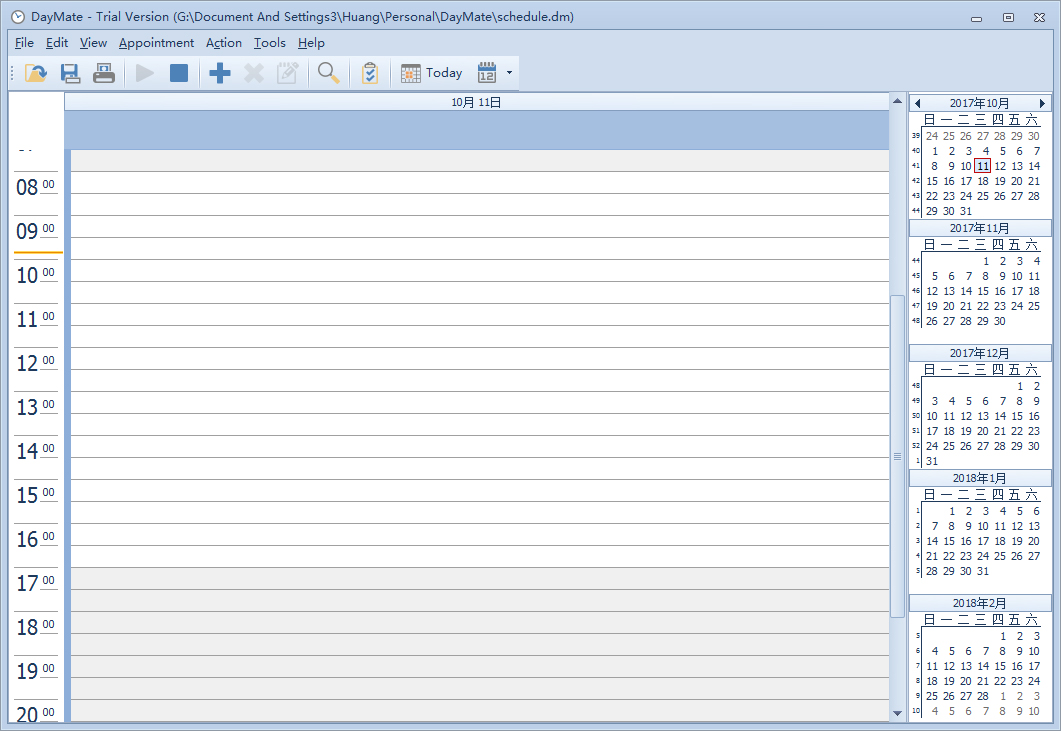This screenshot has width=1061, height=731.
Task: Click the Search magnifier icon
Action: 328,73
